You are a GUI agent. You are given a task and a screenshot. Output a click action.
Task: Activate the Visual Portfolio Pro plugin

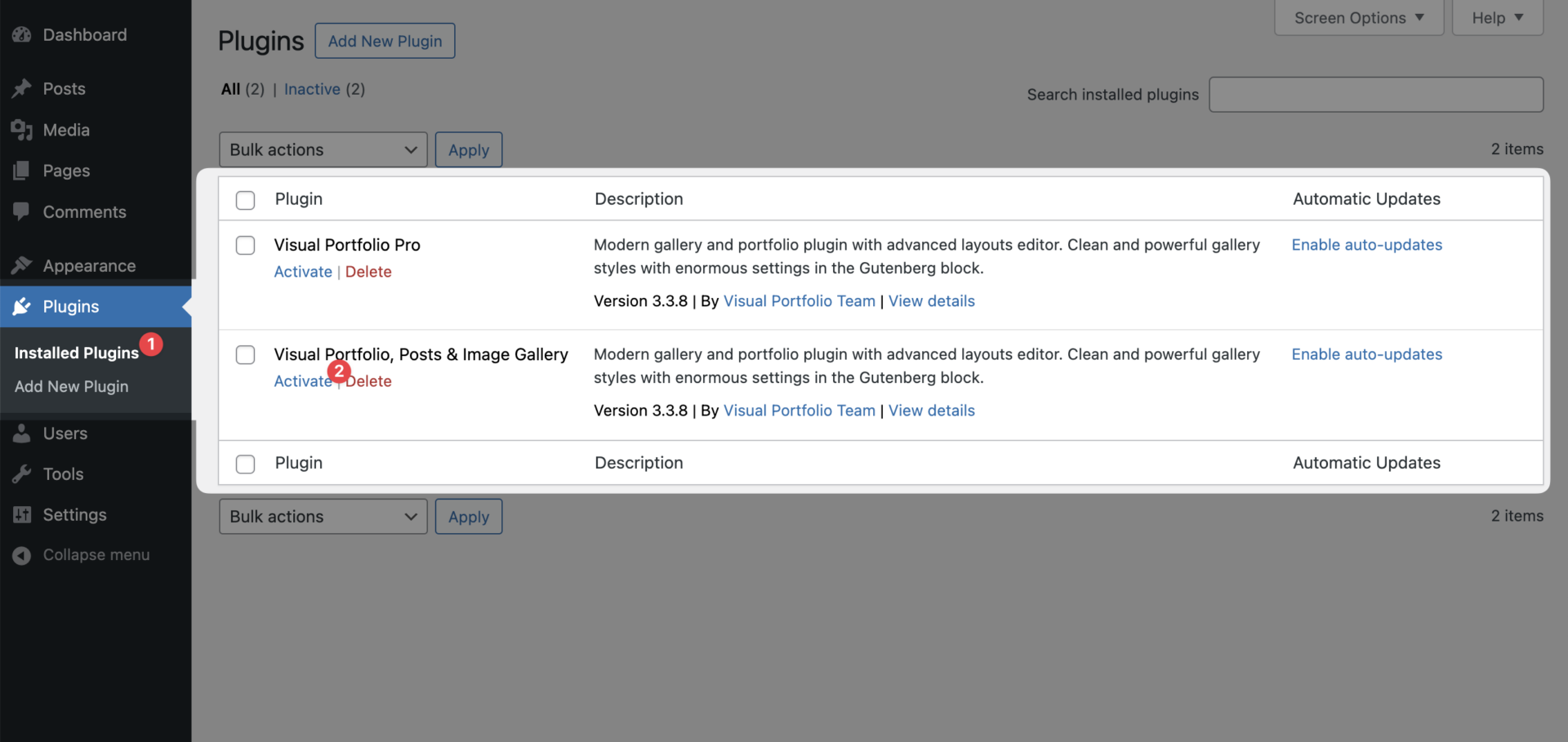tap(302, 271)
